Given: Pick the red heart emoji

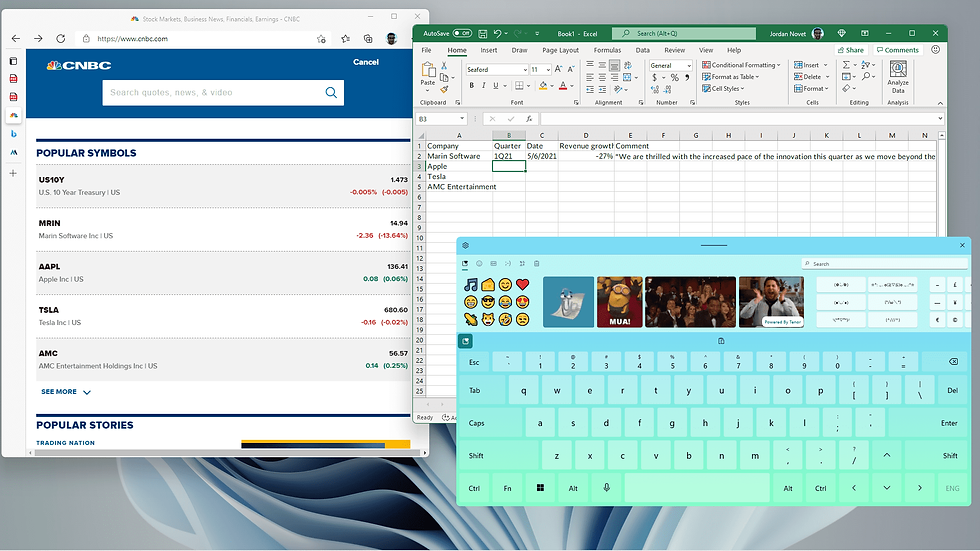Looking at the screenshot, I should (x=522, y=285).
